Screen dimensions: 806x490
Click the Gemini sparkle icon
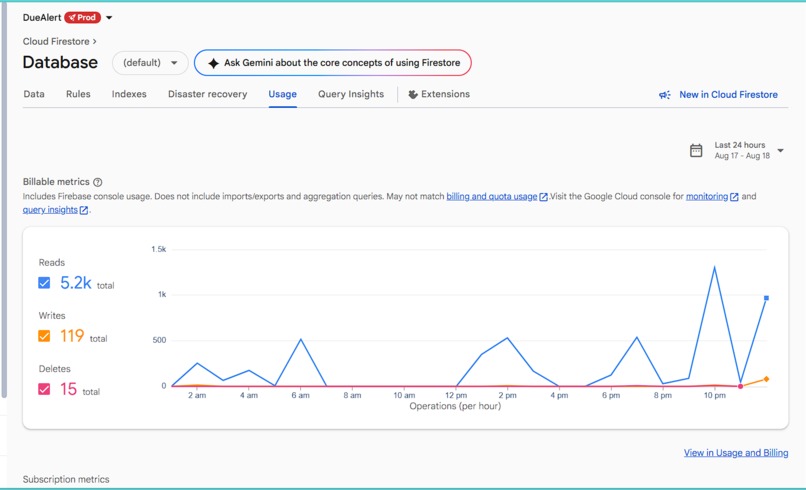point(213,63)
